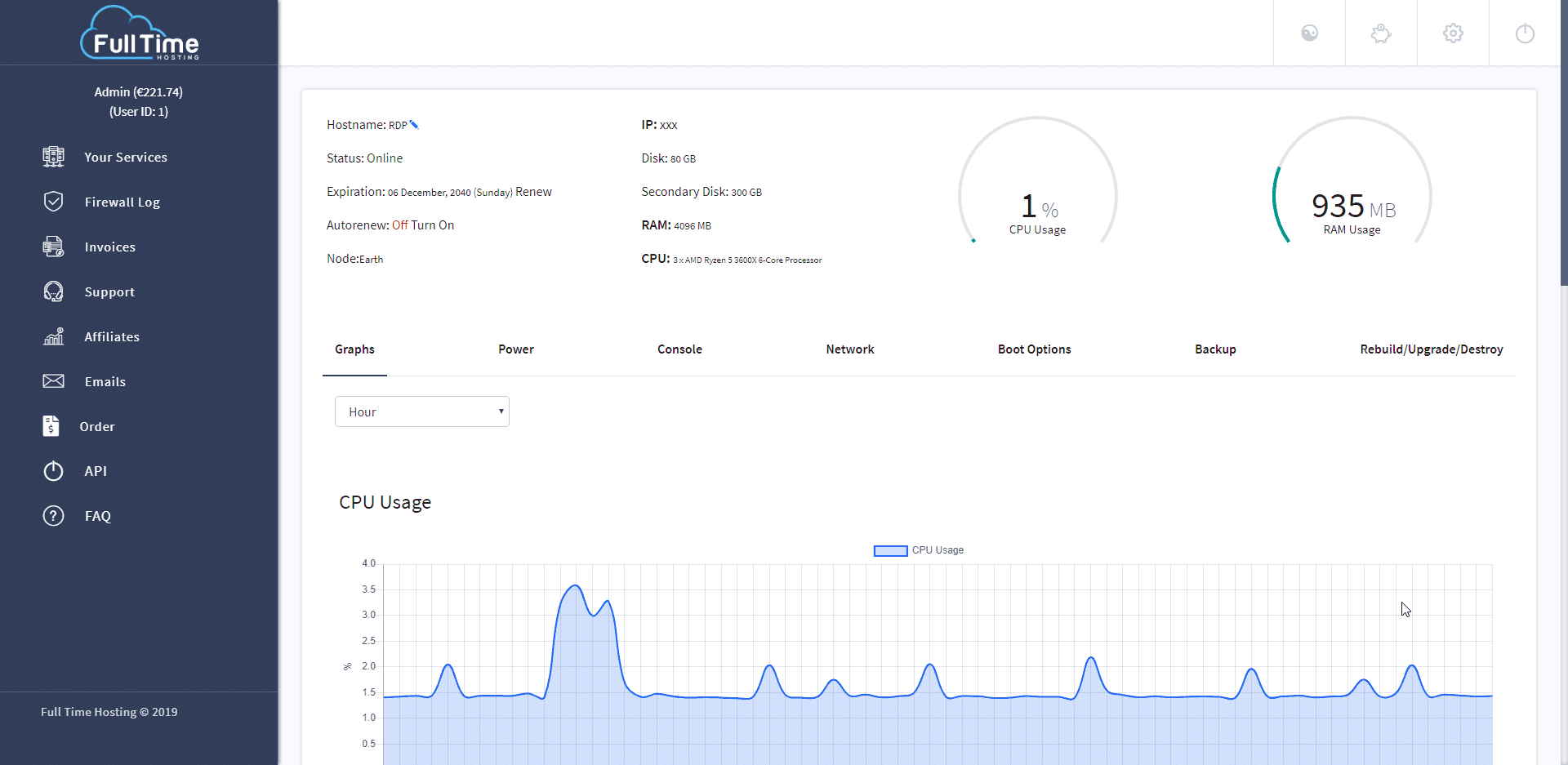Click the settings gear in the header
This screenshot has width=1568, height=765.
click(x=1453, y=33)
